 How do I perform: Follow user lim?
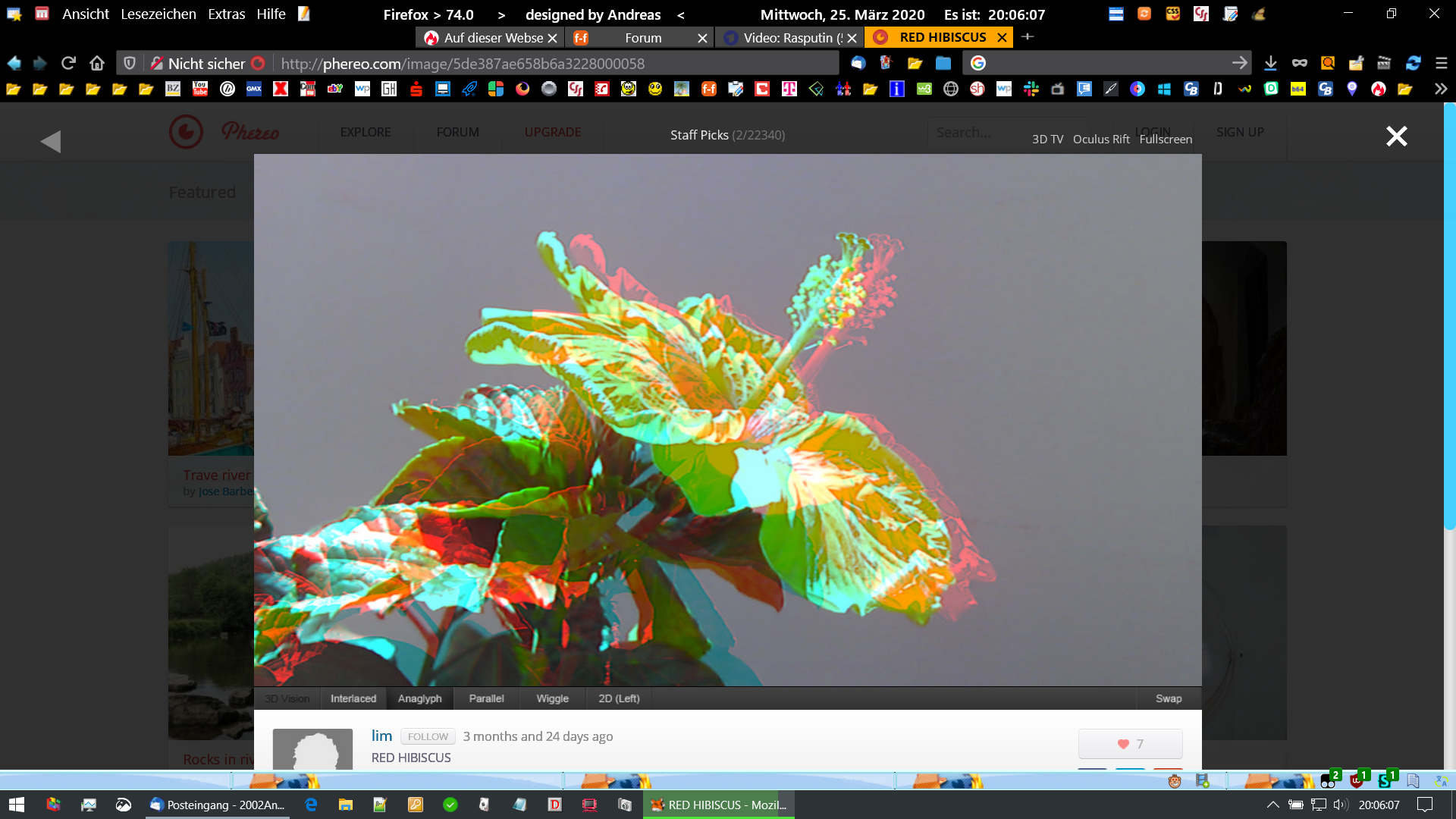(428, 736)
